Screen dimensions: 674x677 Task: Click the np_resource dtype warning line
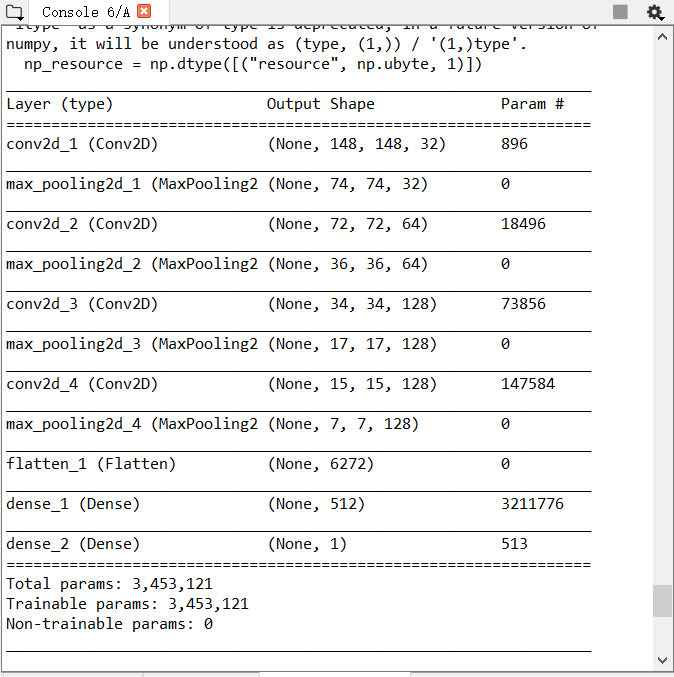click(253, 65)
